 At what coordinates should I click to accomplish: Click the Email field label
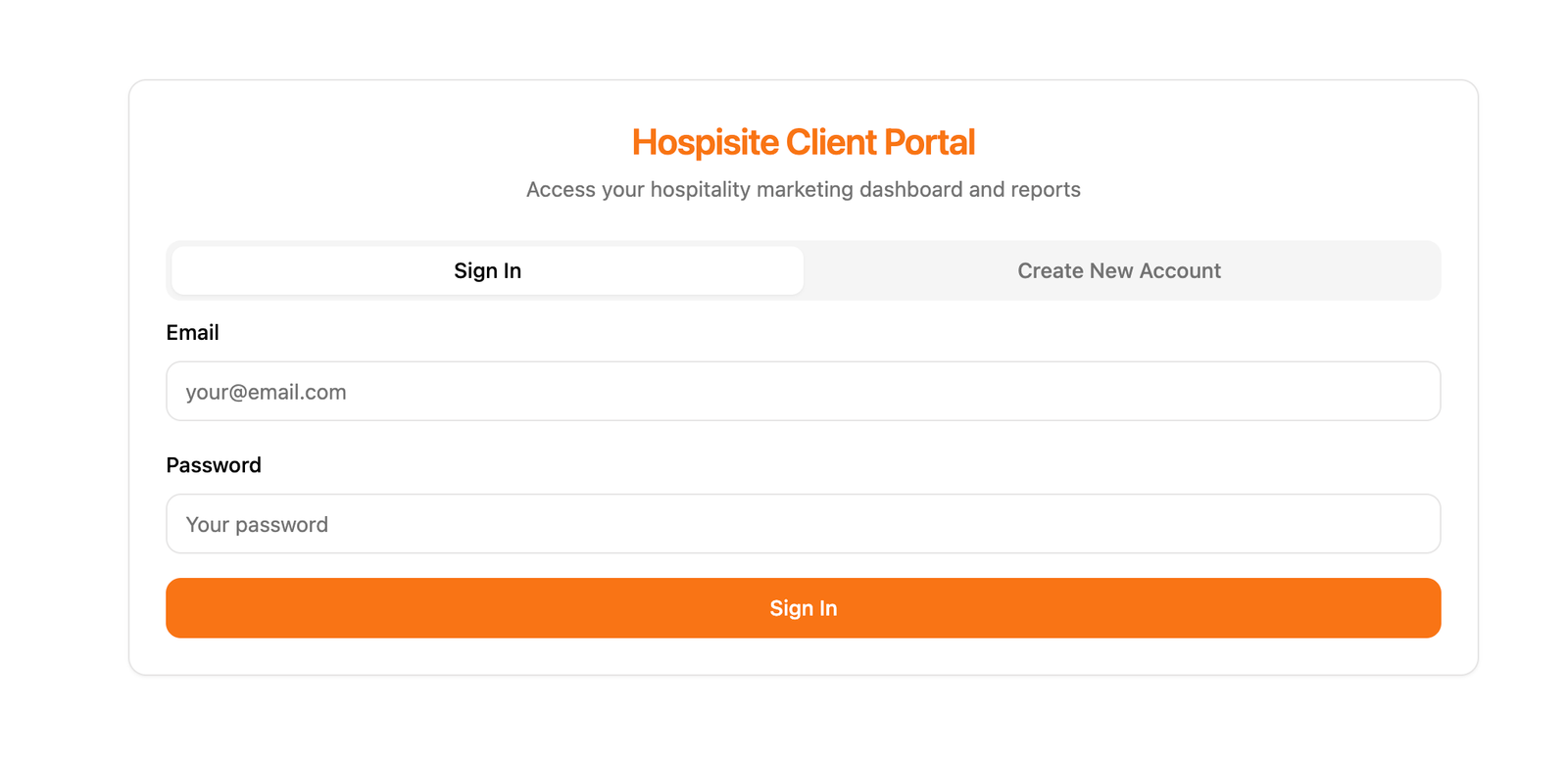click(x=193, y=333)
